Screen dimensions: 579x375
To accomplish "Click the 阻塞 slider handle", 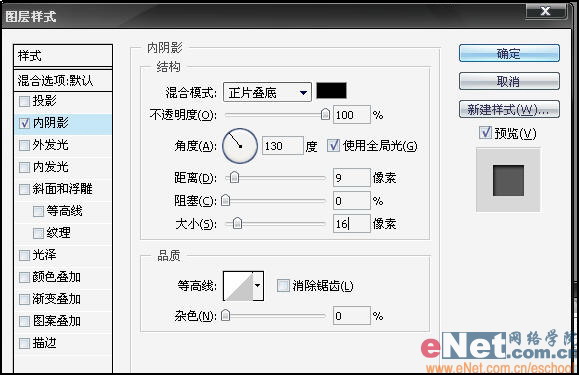I will (x=225, y=200).
